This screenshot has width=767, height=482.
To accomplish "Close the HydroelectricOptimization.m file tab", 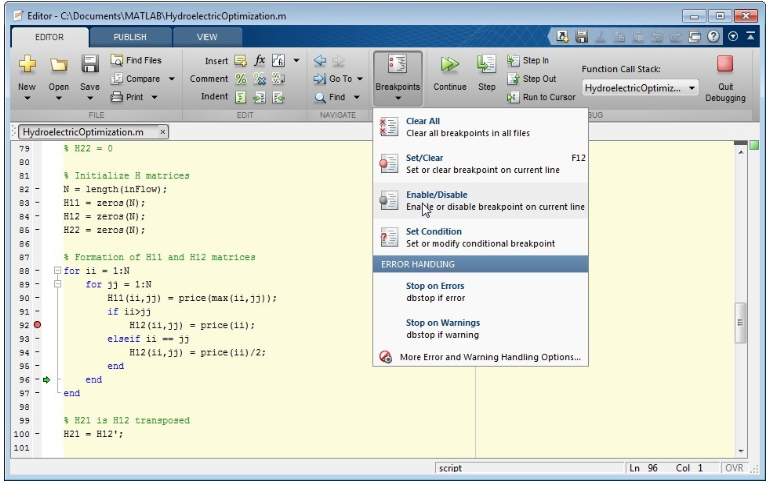I will coord(163,132).
